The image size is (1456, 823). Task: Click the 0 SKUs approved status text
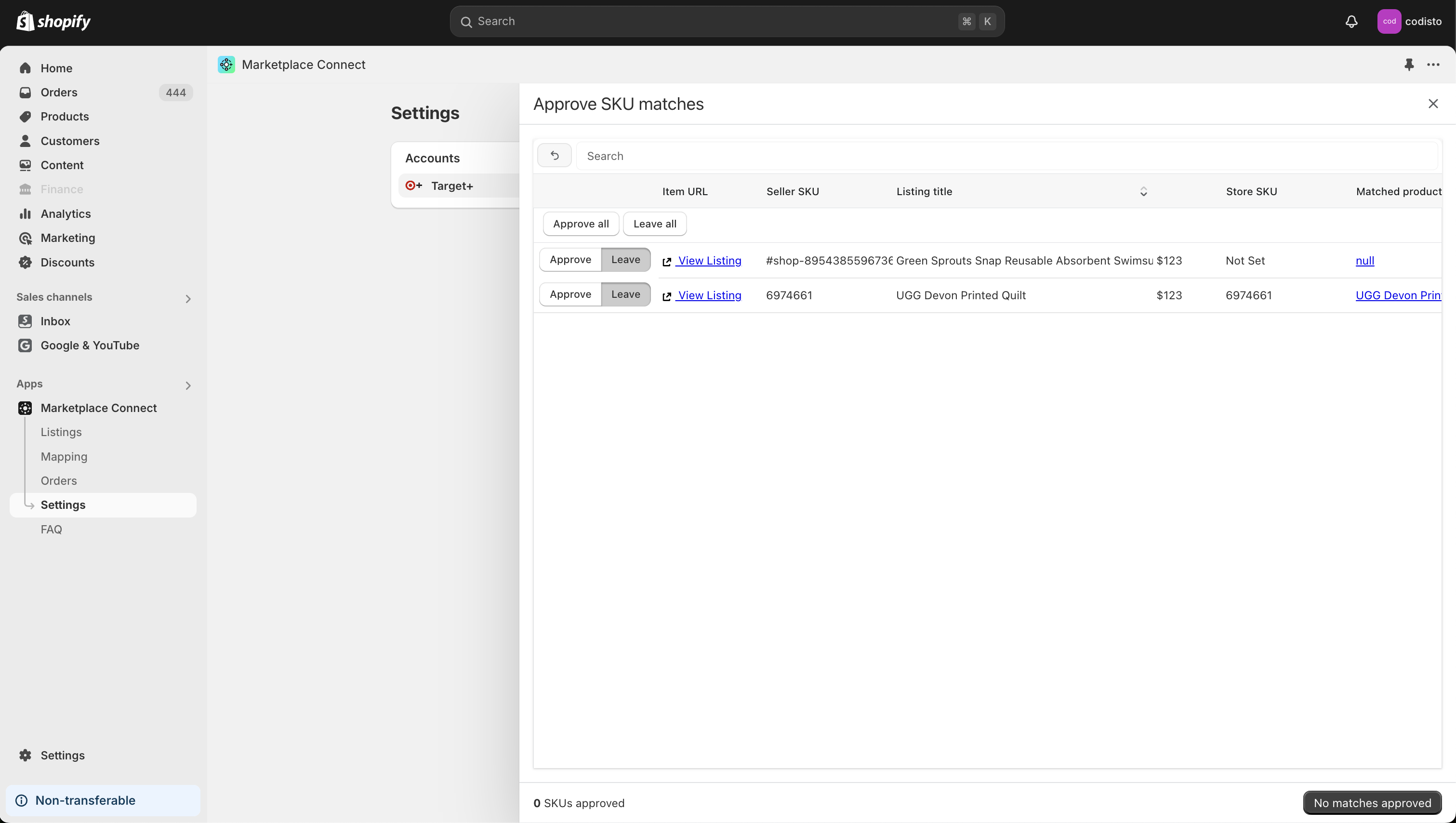(x=579, y=803)
